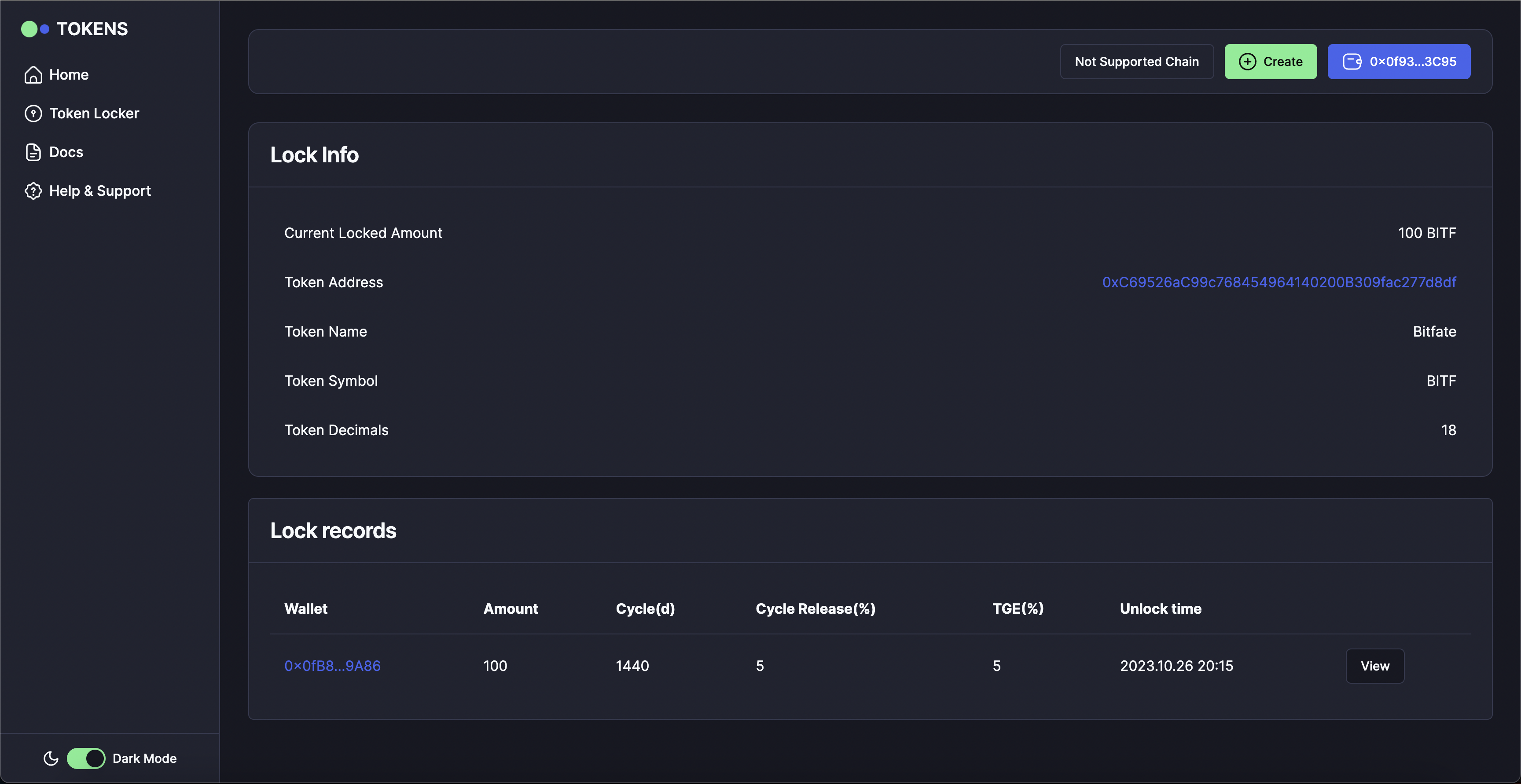Click the Home icon in the sidebar
The height and width of the screenshot is (784, 1521).
[33, 74]
